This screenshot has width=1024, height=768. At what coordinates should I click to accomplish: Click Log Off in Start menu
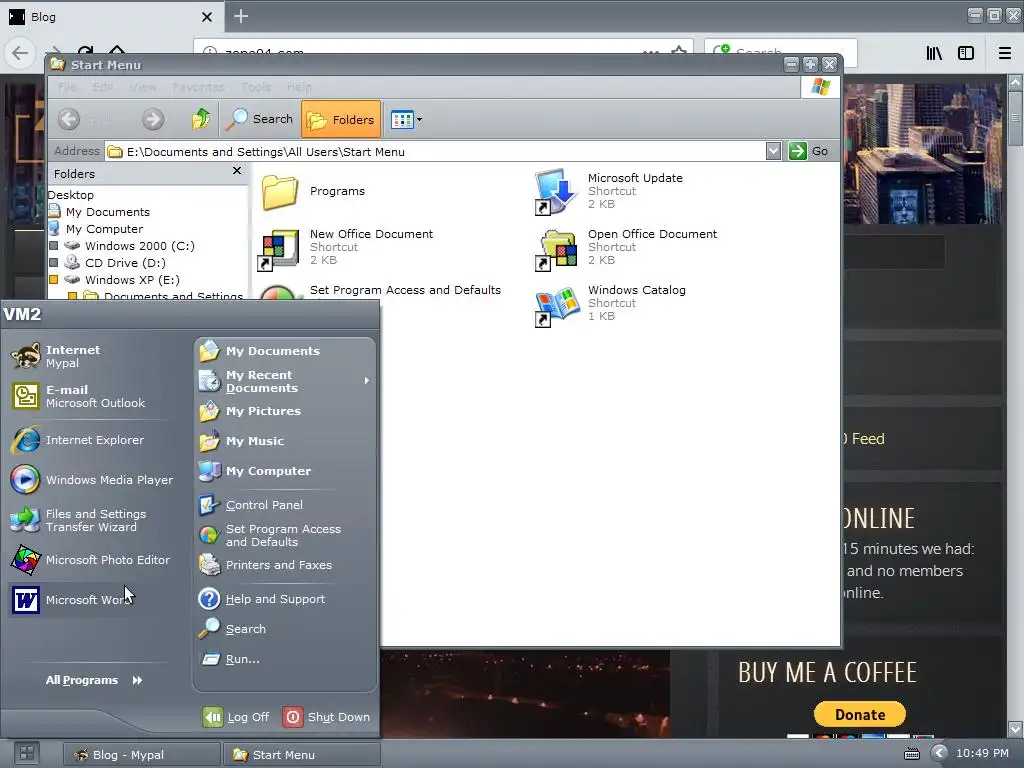point(236,717)
